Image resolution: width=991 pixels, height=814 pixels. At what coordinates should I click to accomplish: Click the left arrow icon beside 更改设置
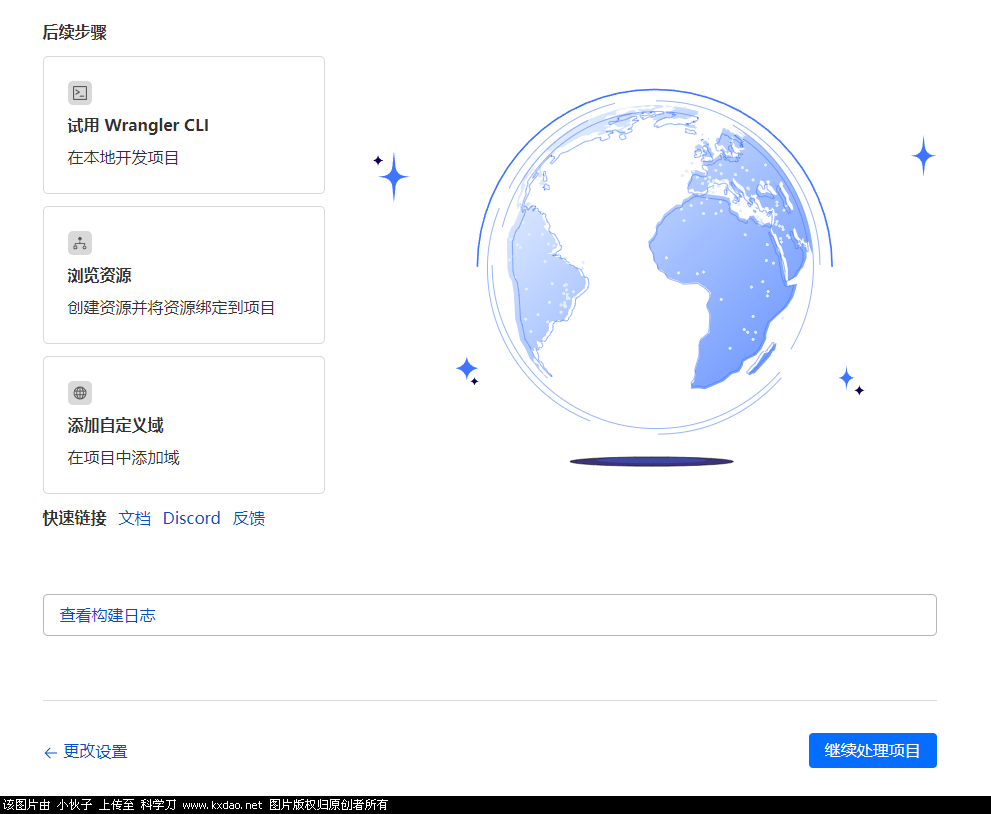[x=51, y=752]
